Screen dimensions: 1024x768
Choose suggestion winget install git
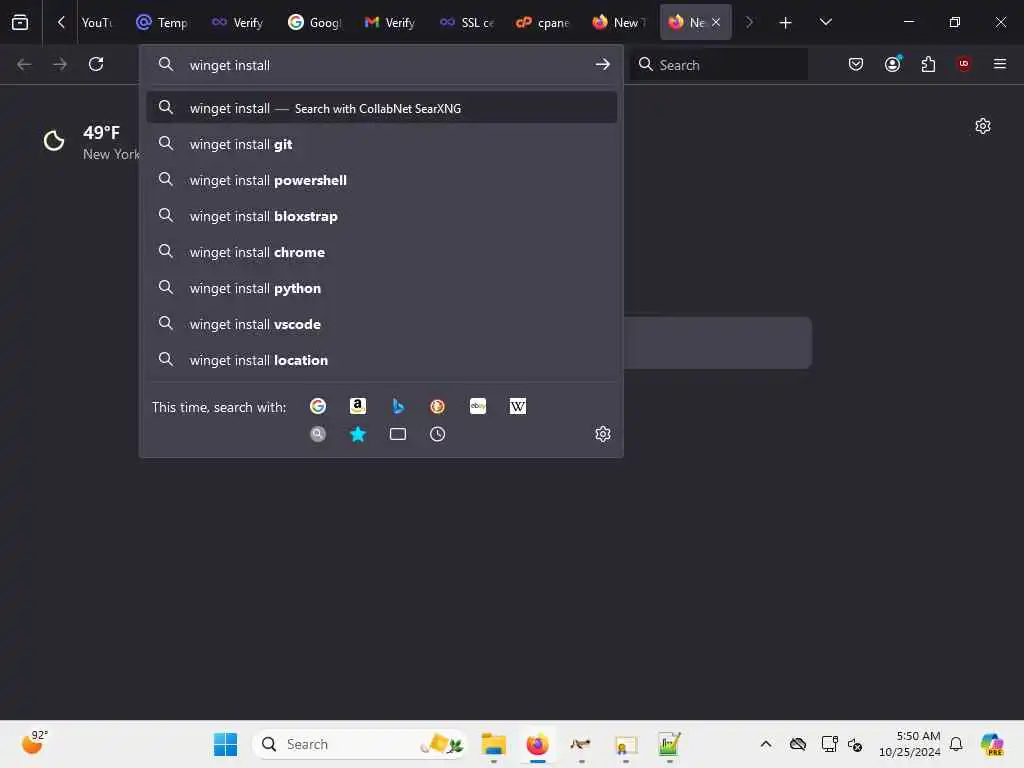382,144
